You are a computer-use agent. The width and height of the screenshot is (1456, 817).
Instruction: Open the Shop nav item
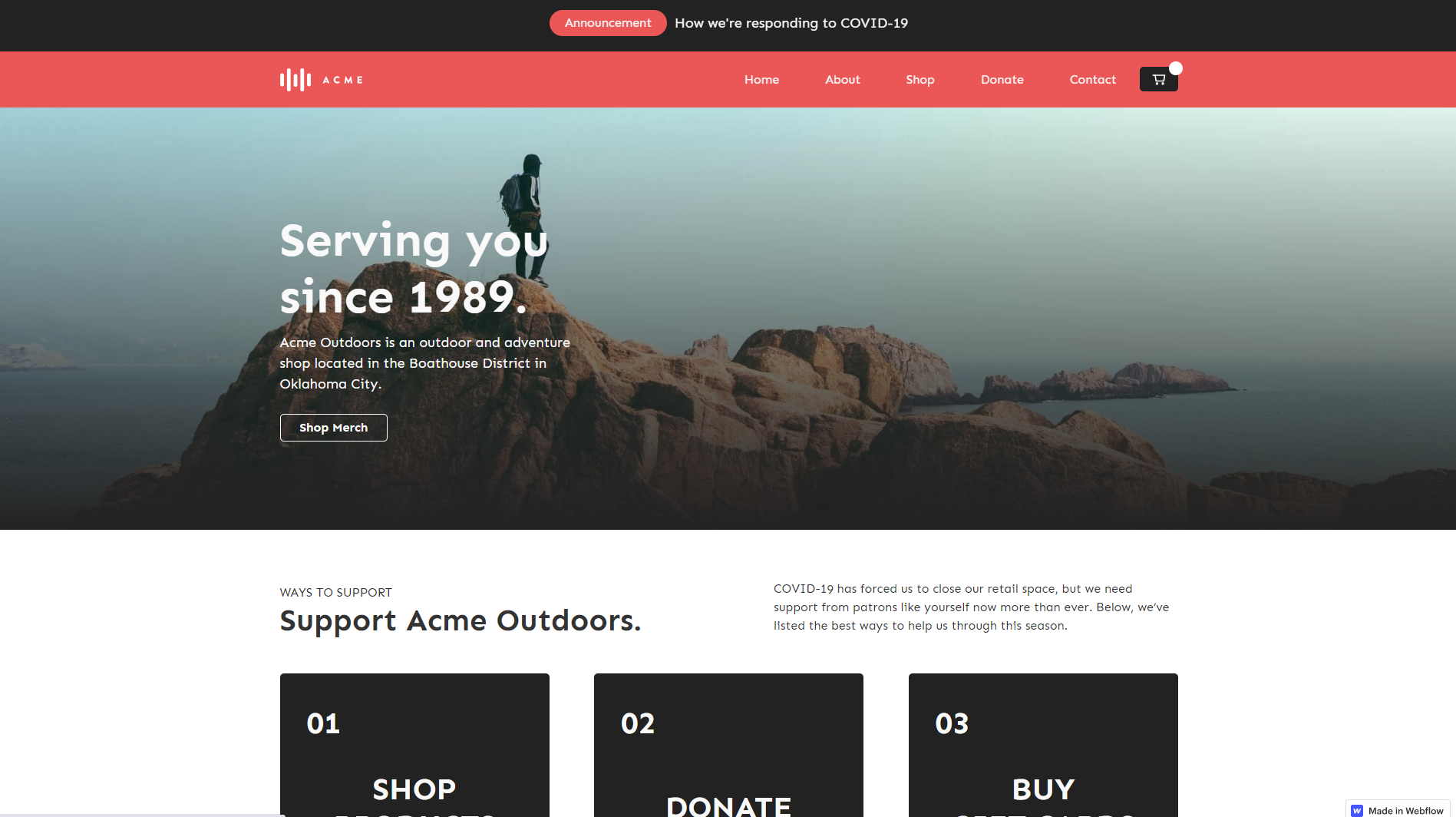point(919,79)
